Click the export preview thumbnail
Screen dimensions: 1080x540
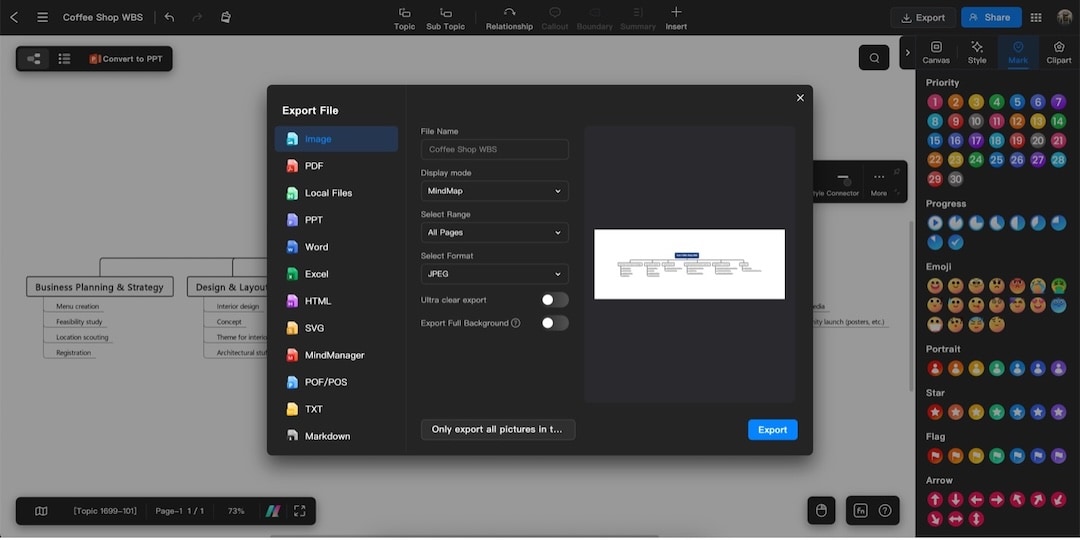coord(689,264)
